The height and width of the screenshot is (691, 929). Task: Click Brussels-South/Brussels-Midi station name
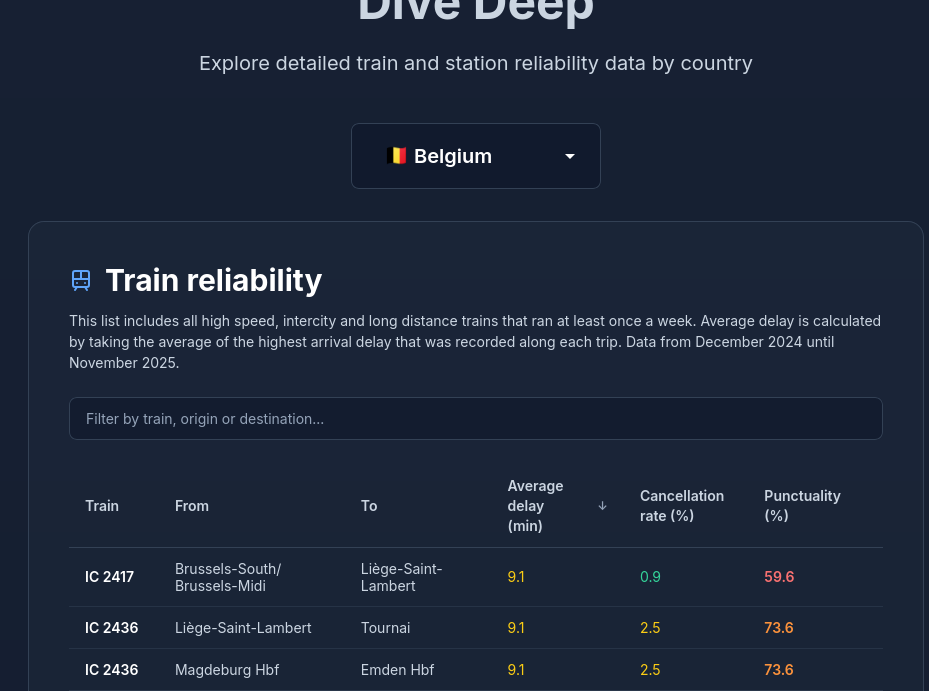228,577
